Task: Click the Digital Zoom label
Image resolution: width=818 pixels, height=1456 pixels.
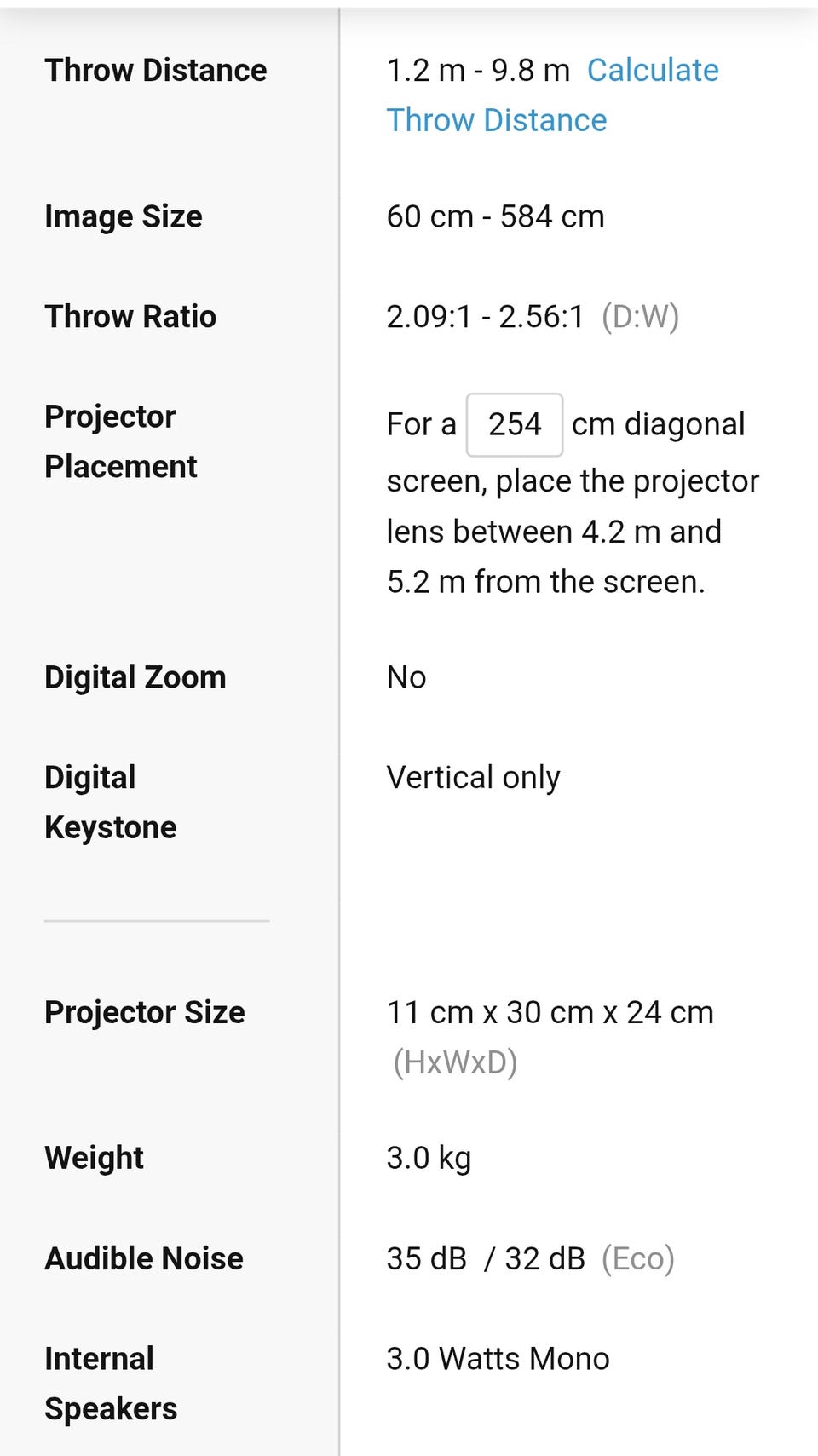Action: [135, 677]
